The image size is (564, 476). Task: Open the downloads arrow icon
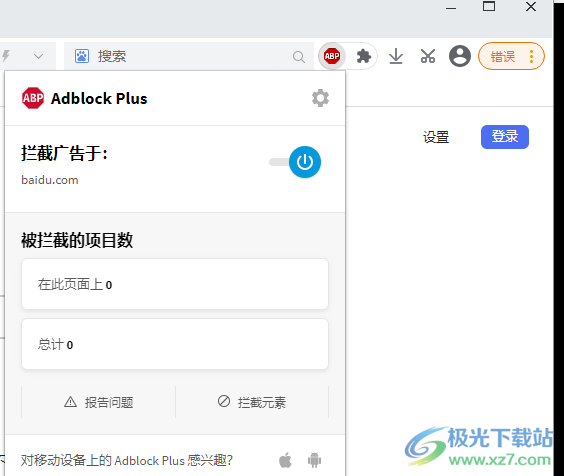(x=396, y=56)
